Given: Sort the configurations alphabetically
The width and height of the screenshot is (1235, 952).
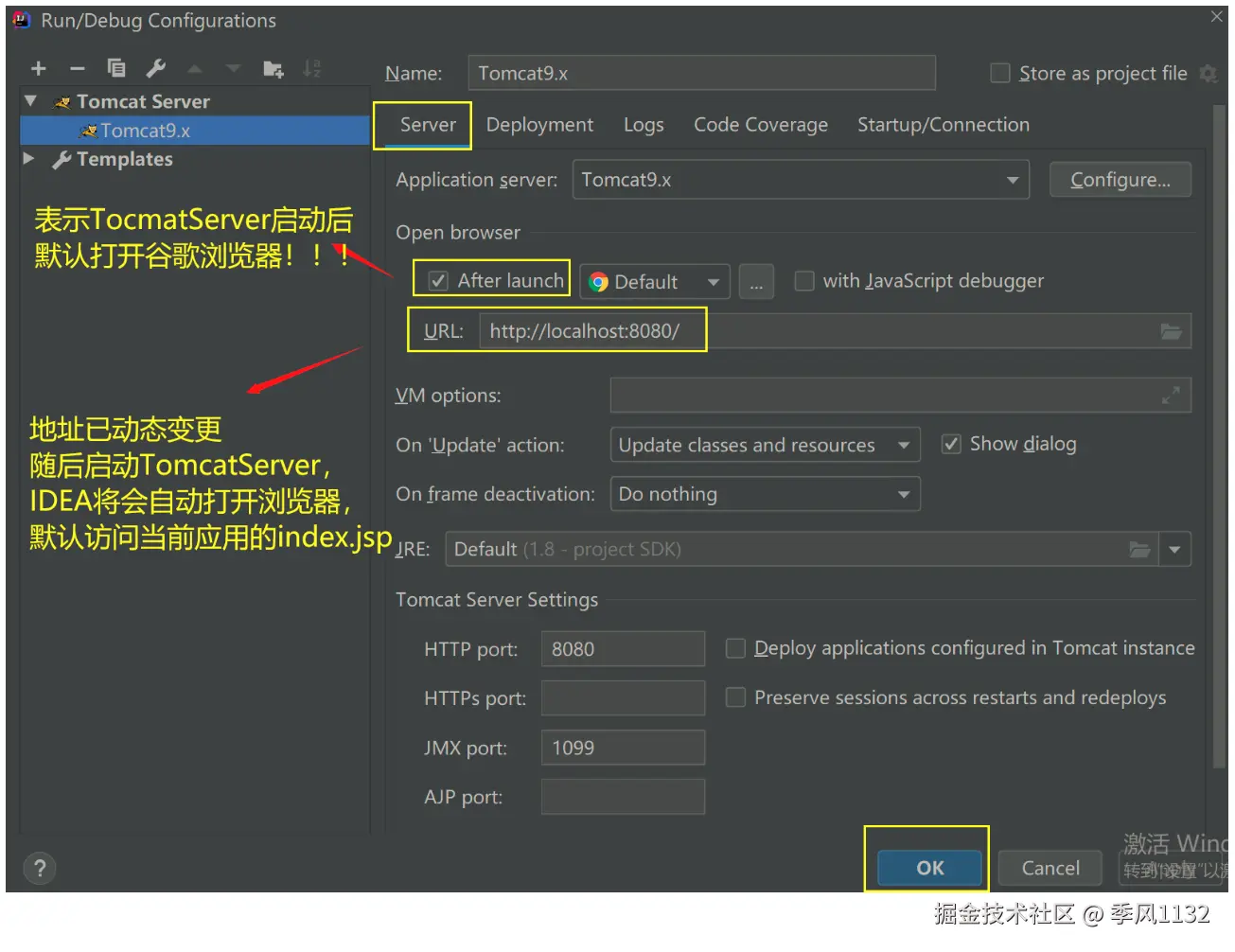Looking at the screenshot, I should (312, 68).
